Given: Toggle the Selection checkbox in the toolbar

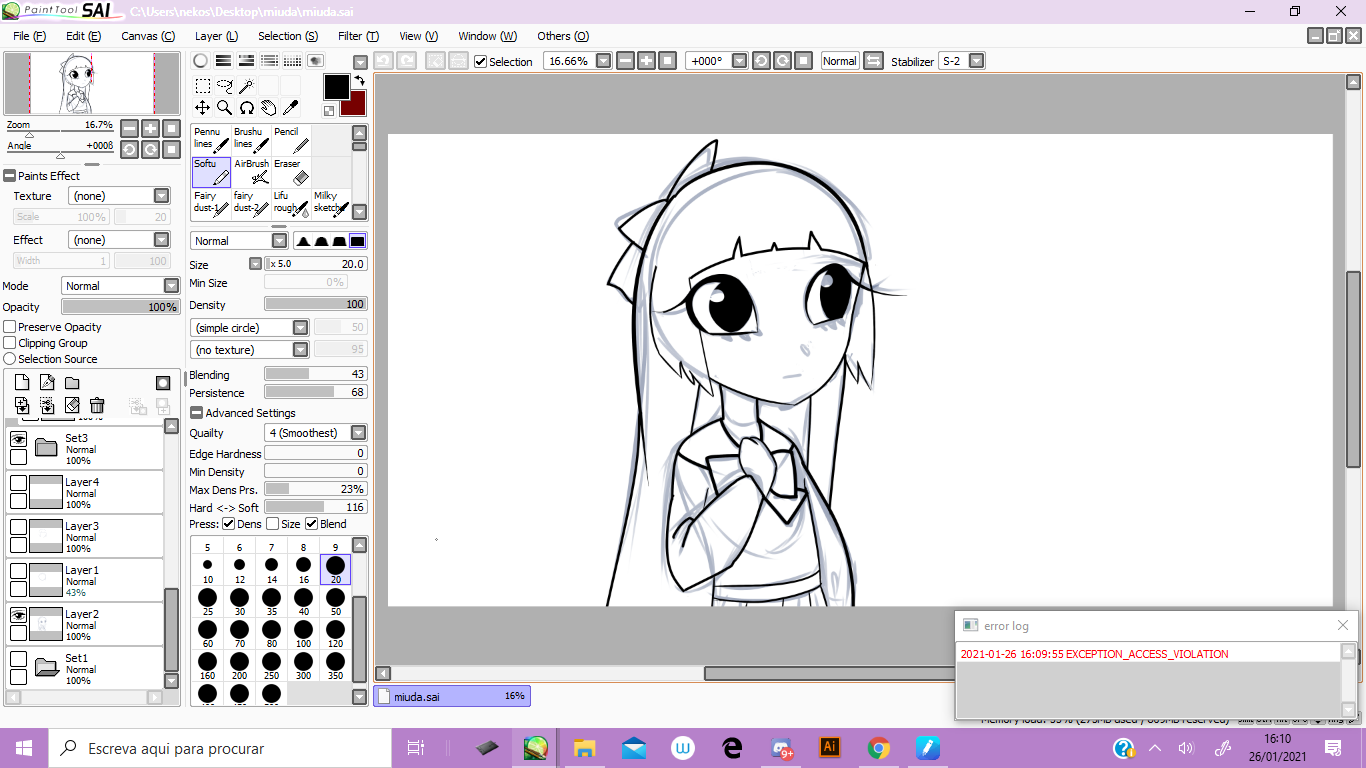Looking at the screenshot, I should tap(481, 62).
